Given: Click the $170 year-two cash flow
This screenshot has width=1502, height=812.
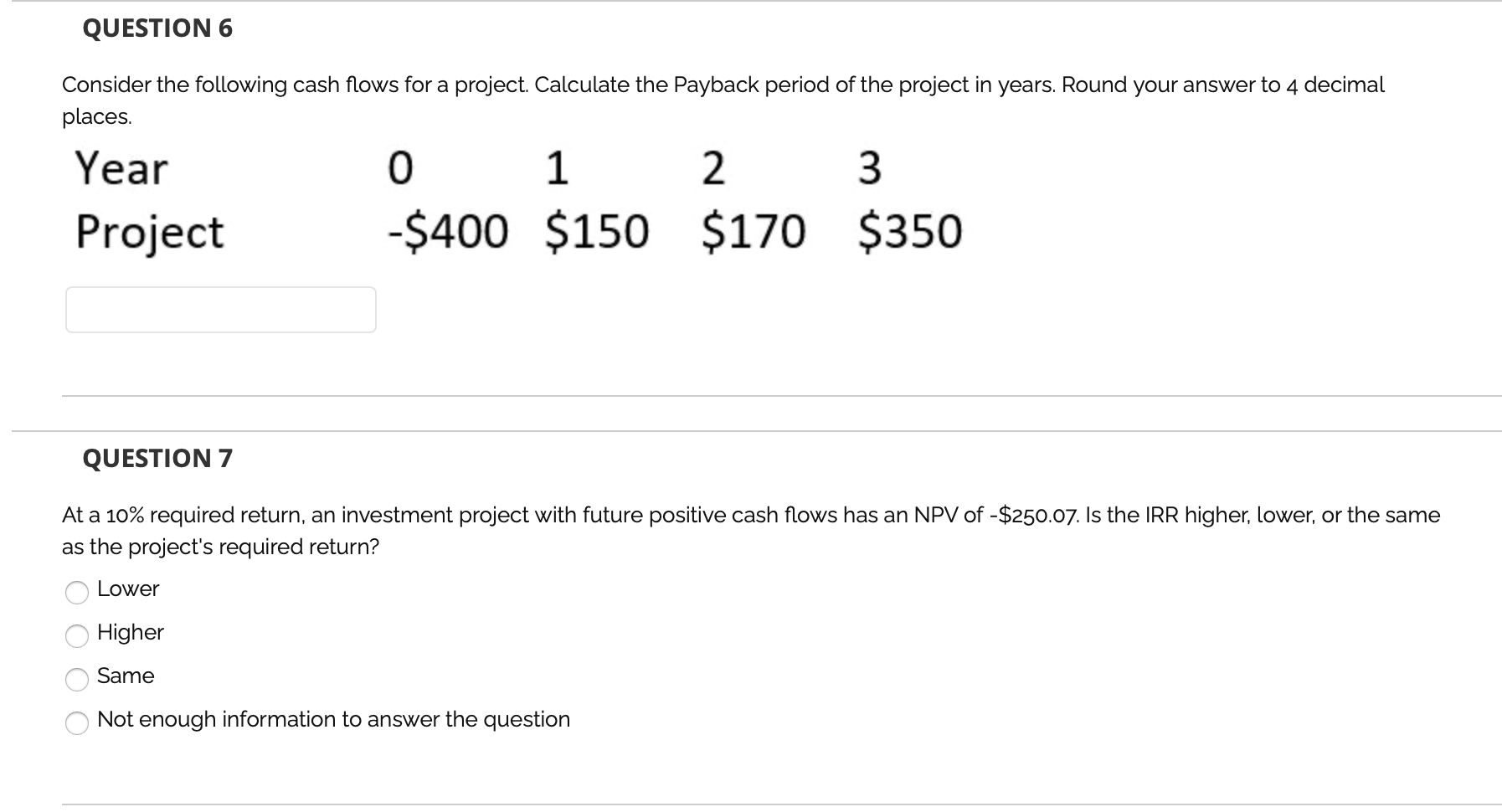Looking at the screenshot, I should 753,232.
